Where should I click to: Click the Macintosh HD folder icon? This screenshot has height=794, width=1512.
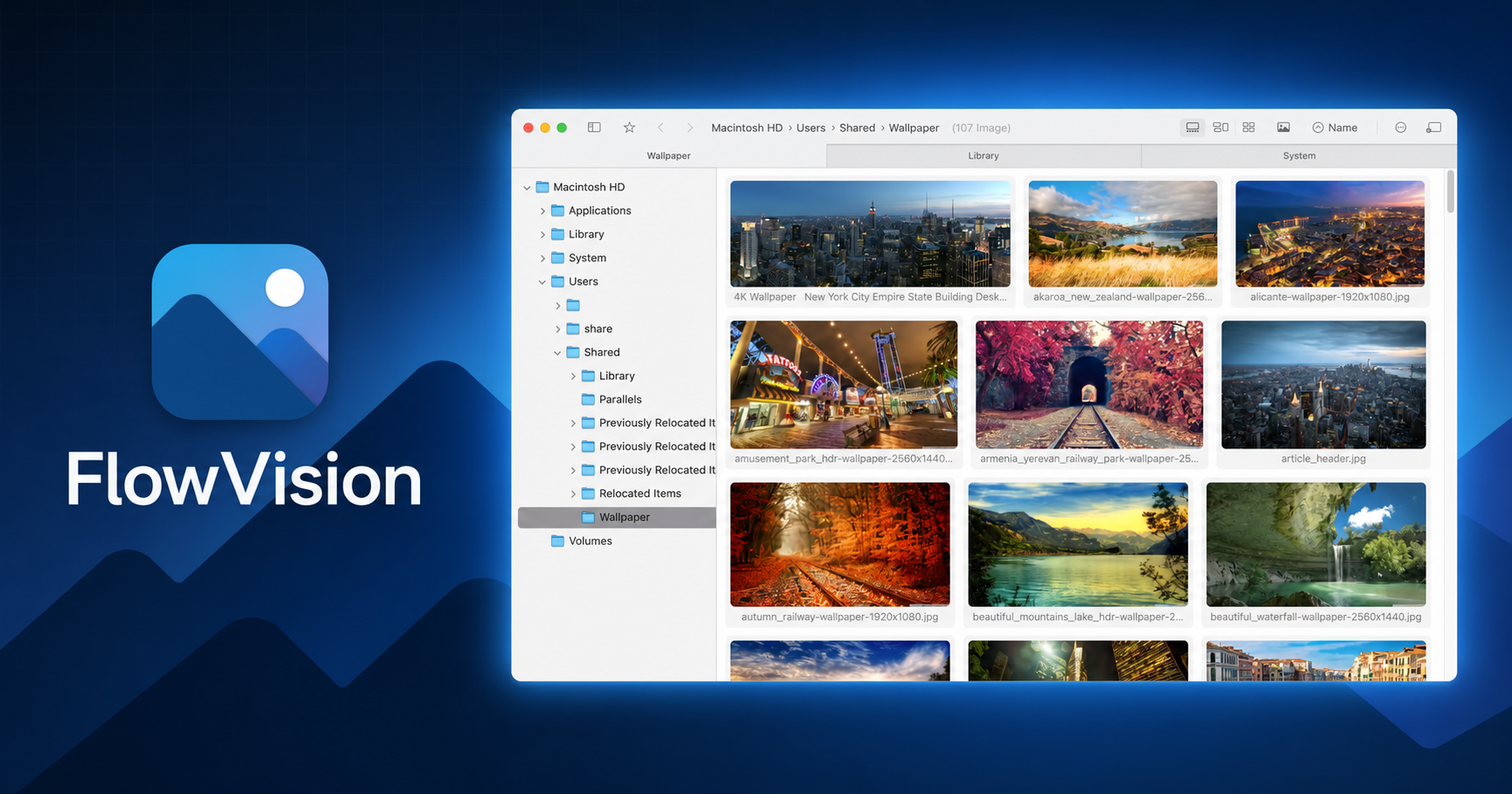[x=542, y=187]
